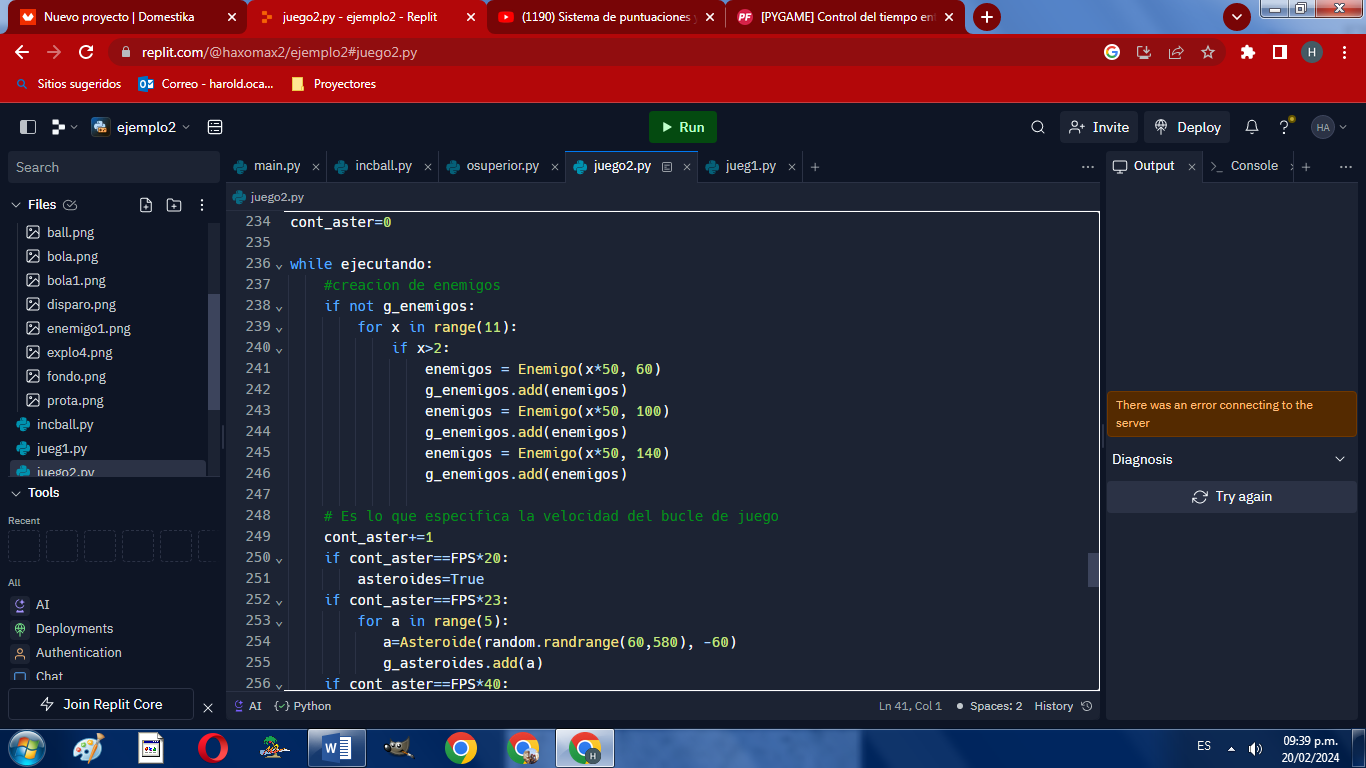Toggle the left sidebar panel icon

28,127
